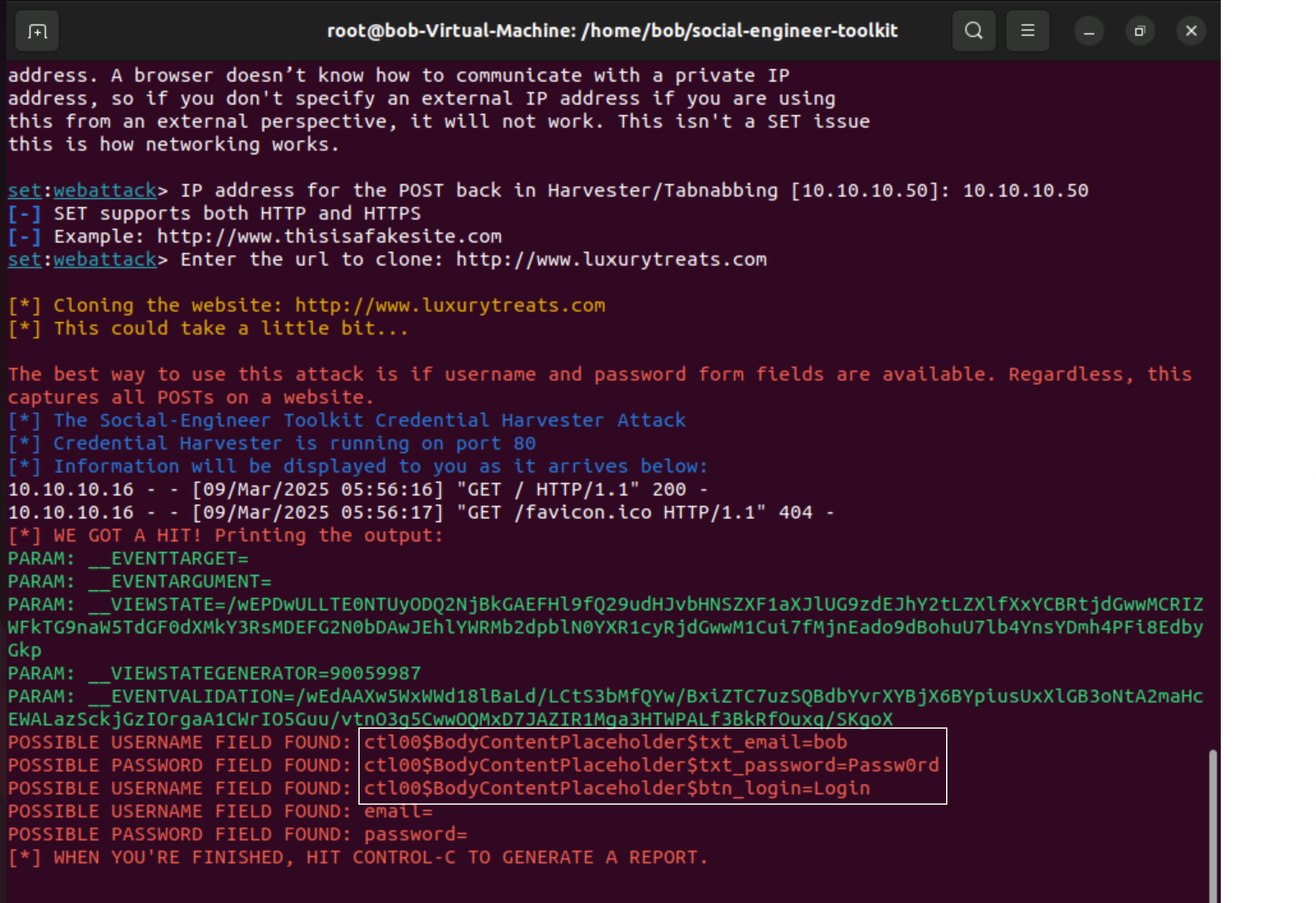1316x903 pixels.
Task: Click the 'password=' field line
Action: tap(238, 834)
